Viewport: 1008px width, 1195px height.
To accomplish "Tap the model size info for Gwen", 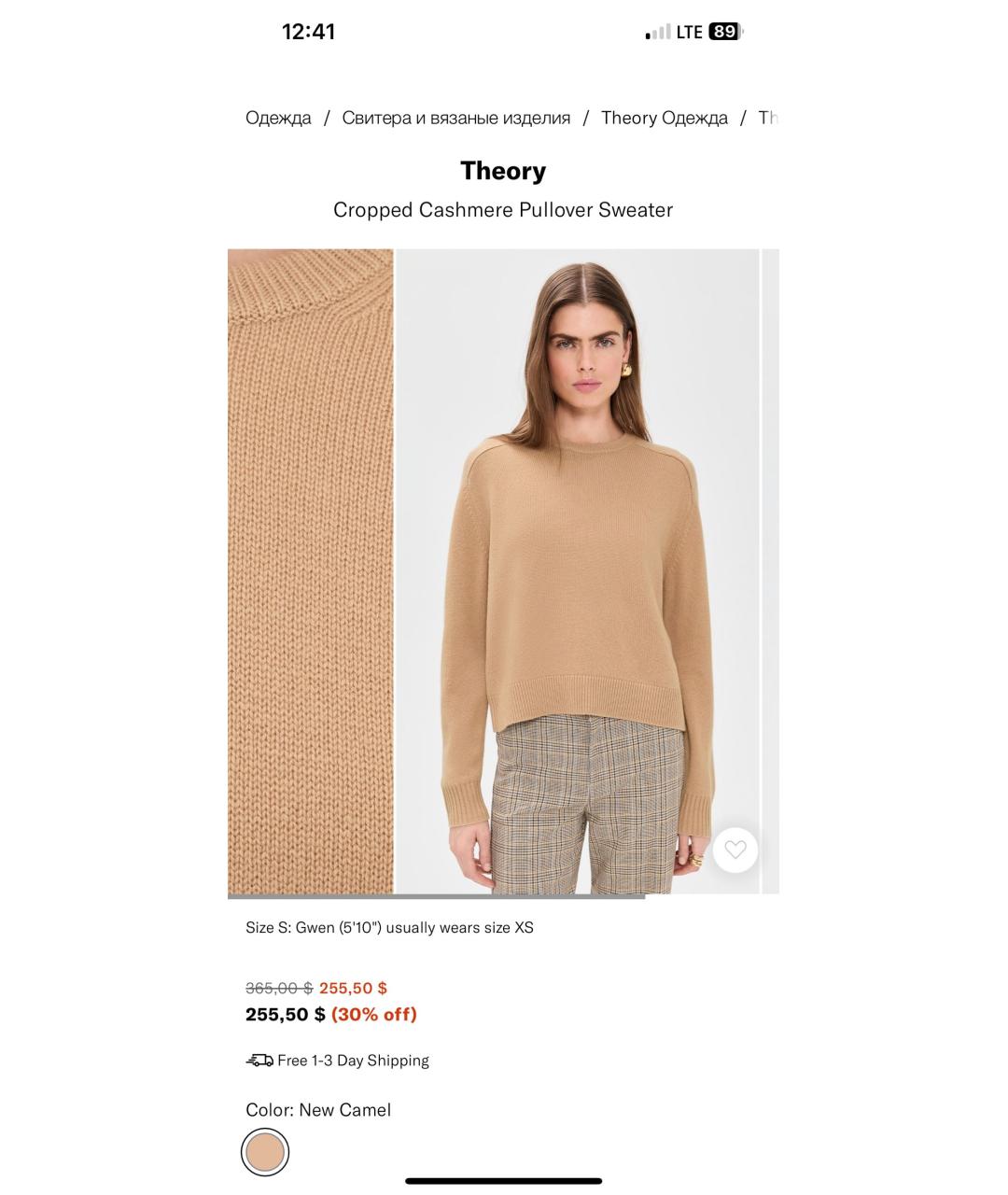I will tap(389, 927).
